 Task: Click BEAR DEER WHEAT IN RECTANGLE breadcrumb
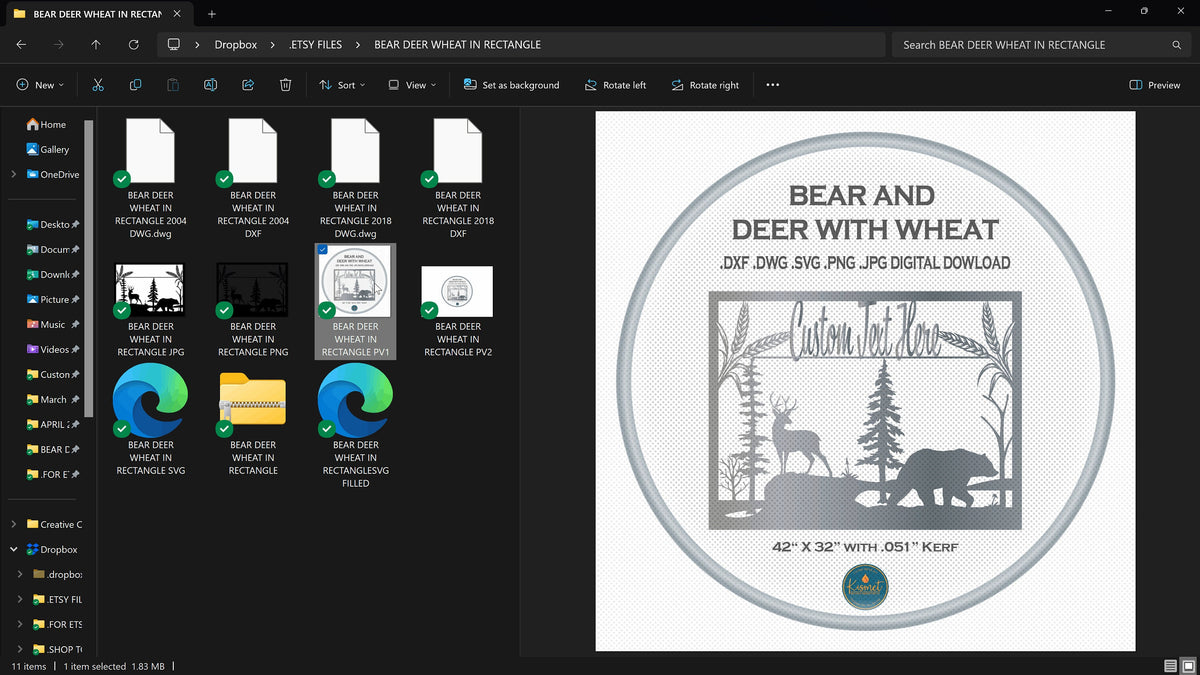coord(457,45)
